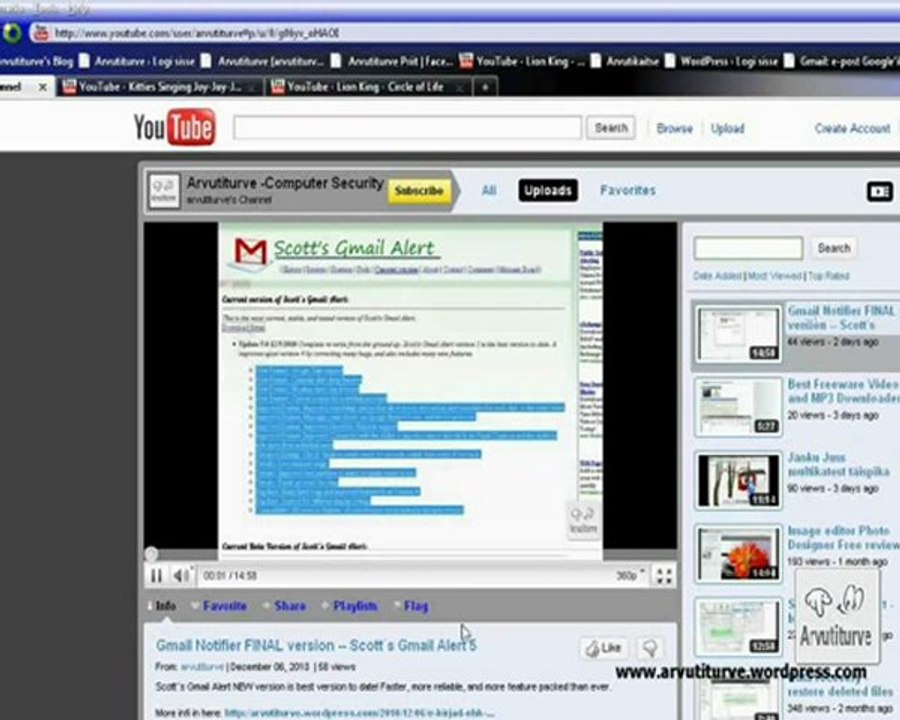The image size is (900, 720).
Task: Open the Gmail Notifier FINAL video thumbnail
Action: pos(738,334)
